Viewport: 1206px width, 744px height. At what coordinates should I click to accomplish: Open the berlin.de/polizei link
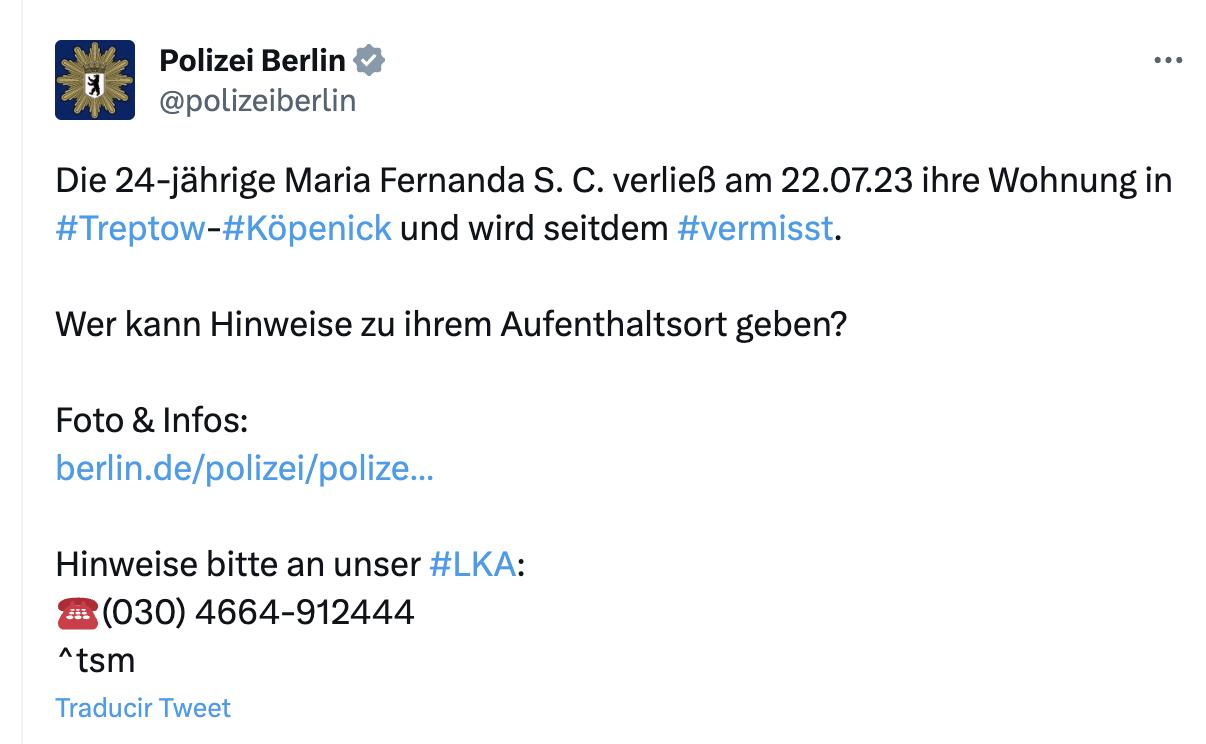244,468
